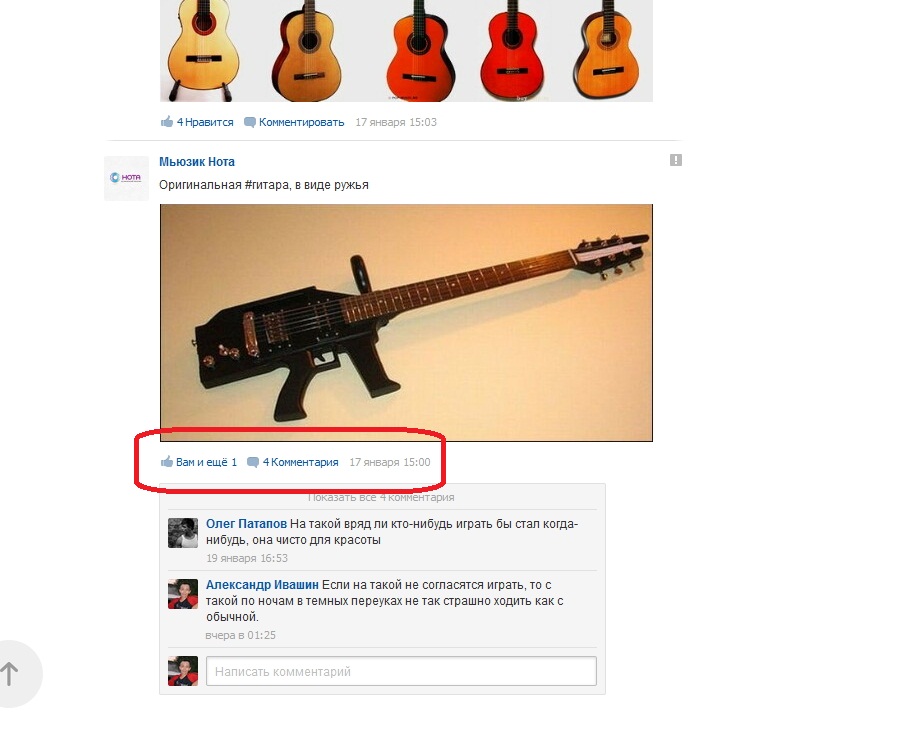This screenshot has width=915, height=742.
Task: Like the top post via 4 Нравится
Action: (x=205, y=122)
